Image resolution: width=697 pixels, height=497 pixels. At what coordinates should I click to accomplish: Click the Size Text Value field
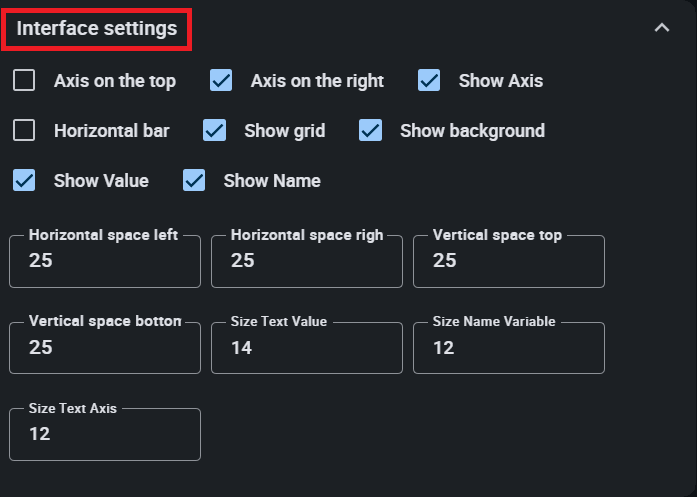tap(307, 348)
